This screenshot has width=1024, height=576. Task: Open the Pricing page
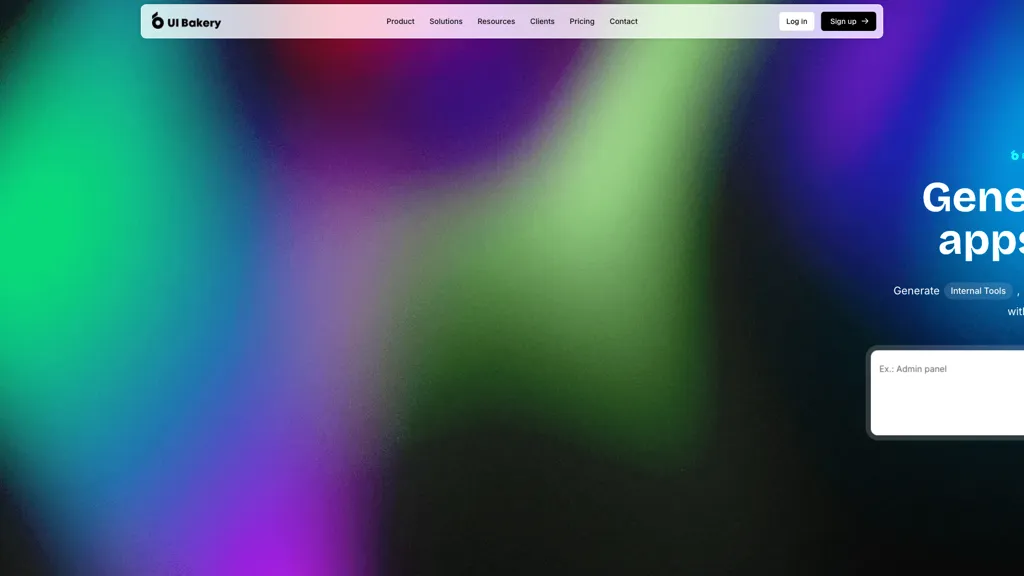point(582,22)
